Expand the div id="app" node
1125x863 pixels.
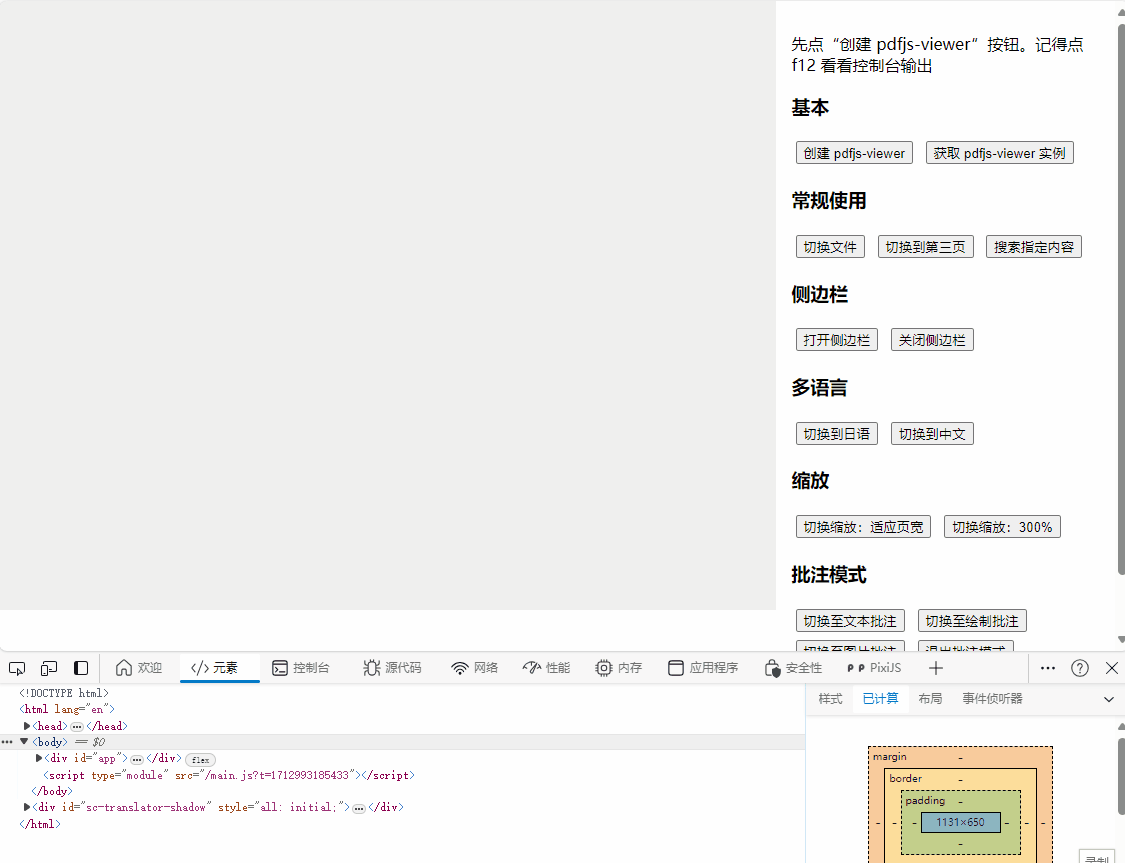(x=39, y=758)
